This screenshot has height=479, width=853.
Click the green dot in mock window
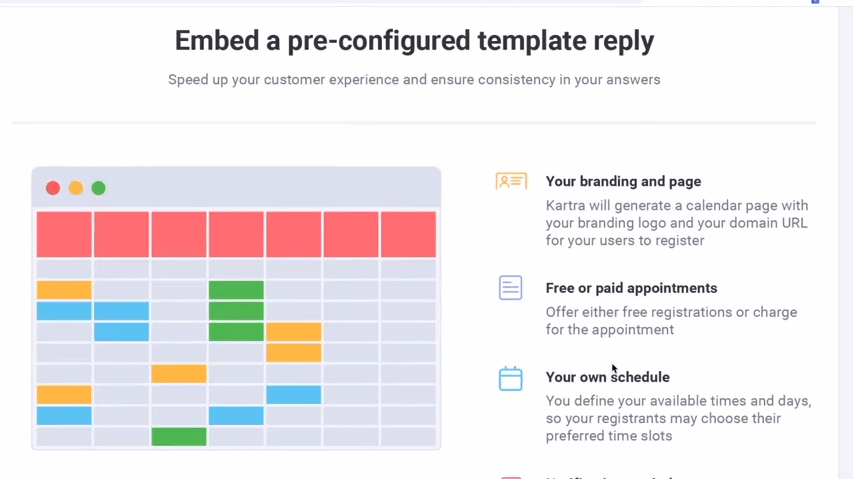coord(98,188)
